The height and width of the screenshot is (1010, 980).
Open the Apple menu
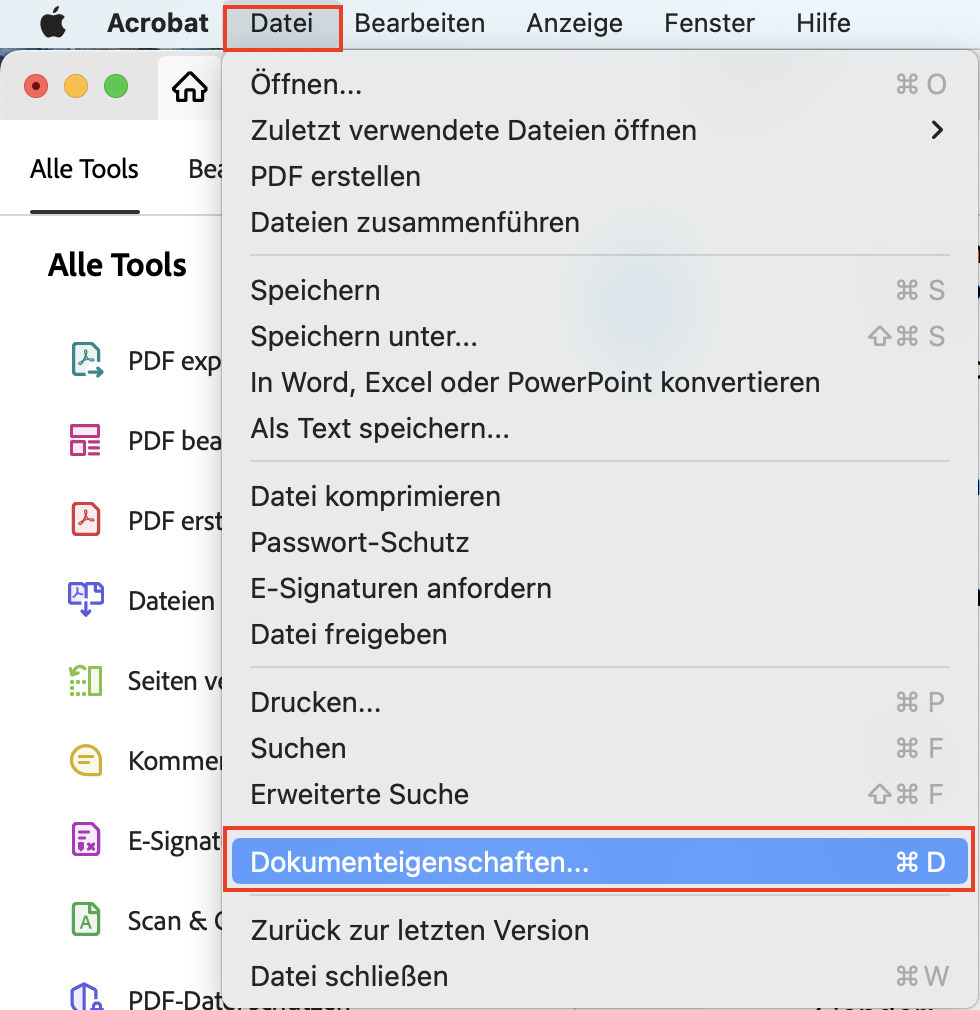pyautogui.click(x=53, y=24)
